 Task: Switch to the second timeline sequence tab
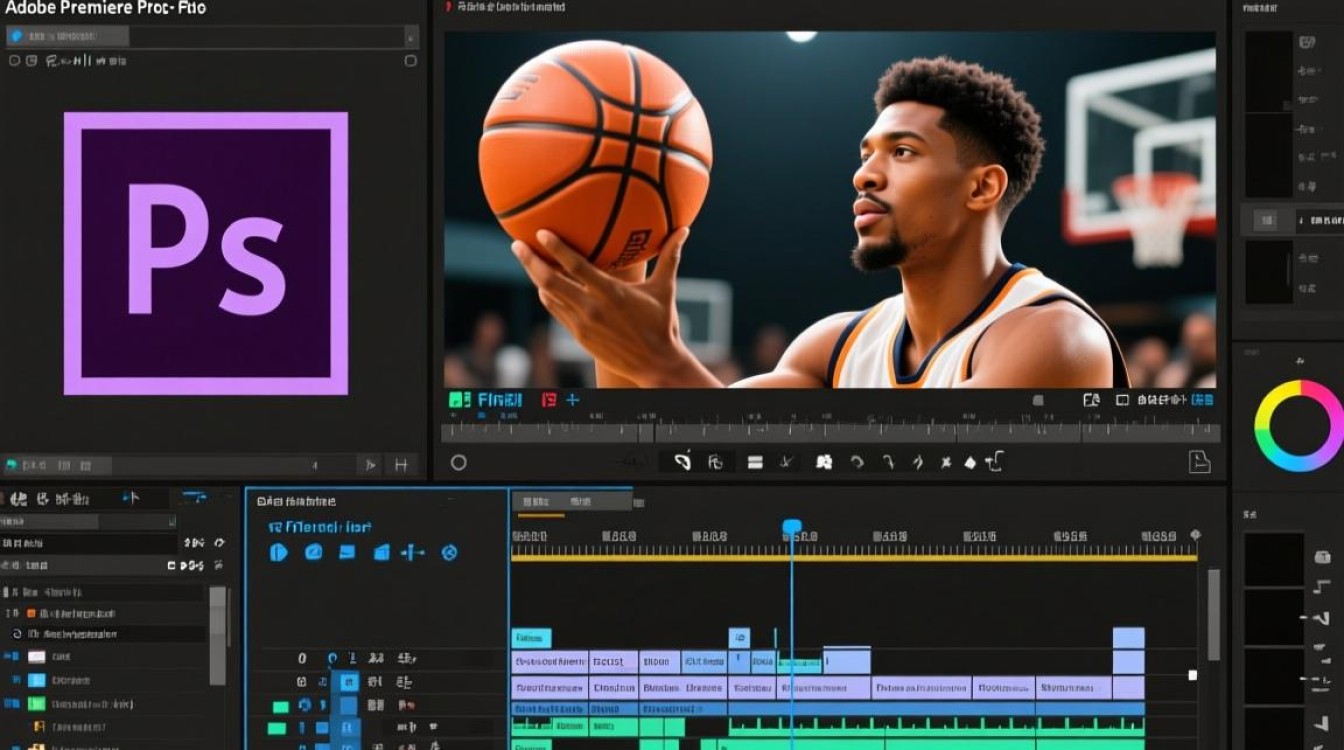tap(580, 501)
